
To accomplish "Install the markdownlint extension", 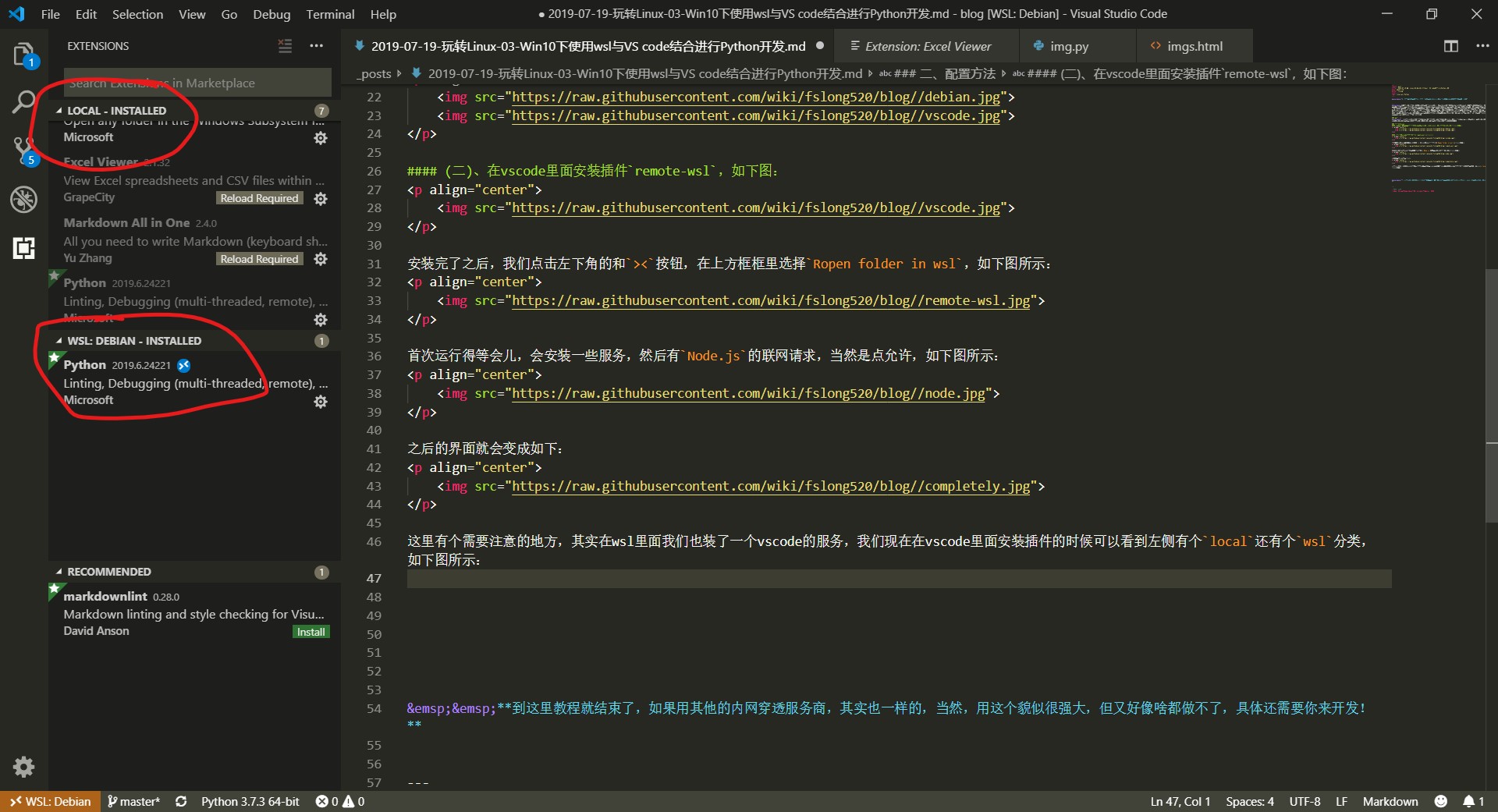I will 311,632.
